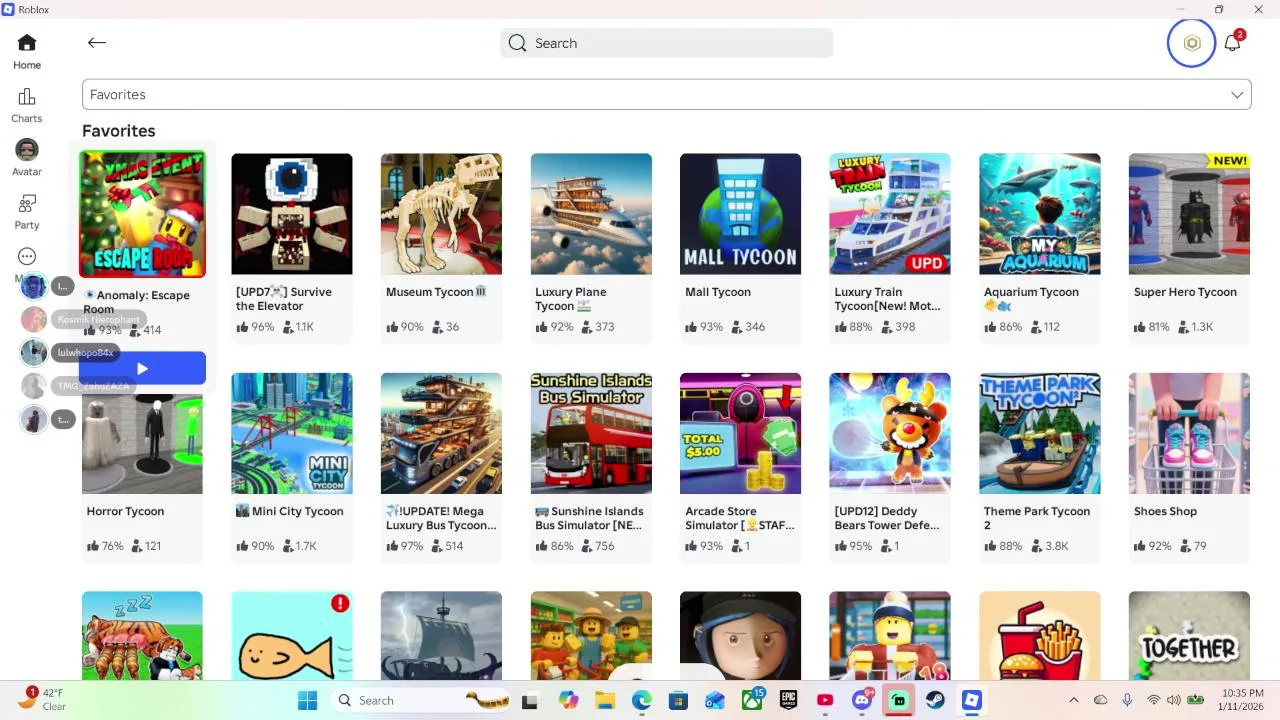The height and width of the screenshot is (720, 1280).
Task: Open Shoes Shop game thumbnail
Action: (1189, 433)
